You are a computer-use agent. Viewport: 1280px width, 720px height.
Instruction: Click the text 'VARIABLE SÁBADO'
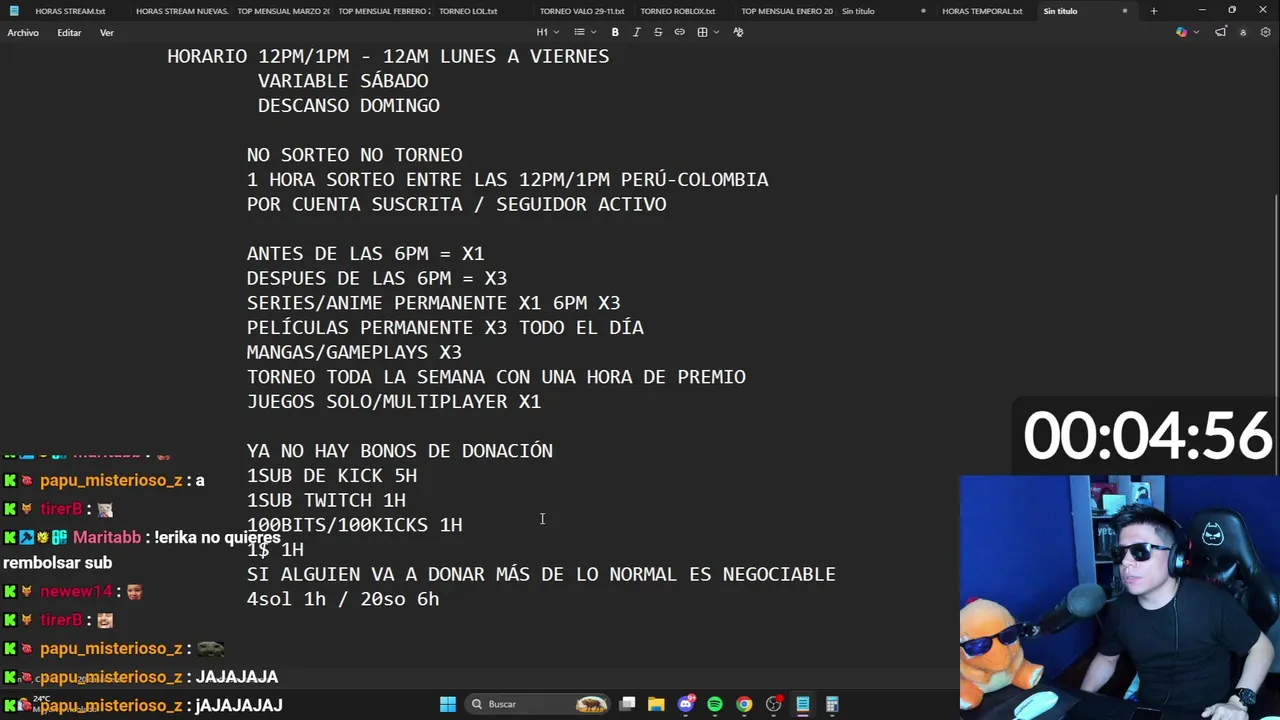(343, 81)
